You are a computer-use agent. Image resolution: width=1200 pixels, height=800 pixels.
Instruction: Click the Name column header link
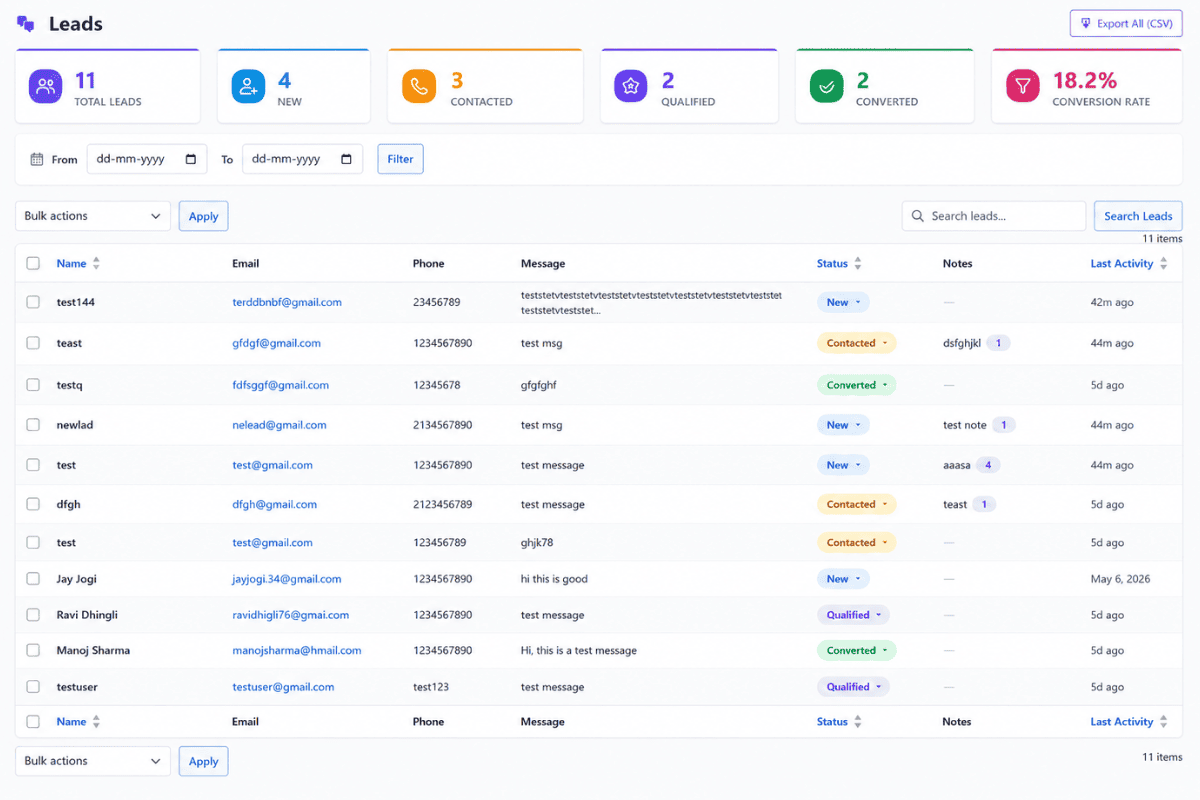[71, 264]
